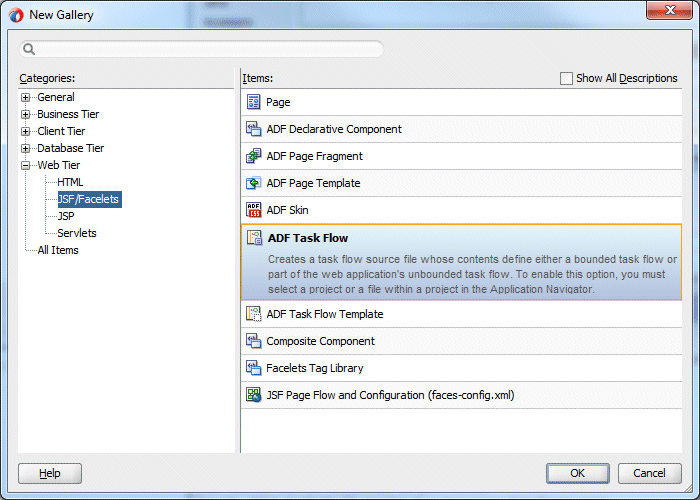Click the ADF Task Flow icon
700x500 pixels.
254,238
